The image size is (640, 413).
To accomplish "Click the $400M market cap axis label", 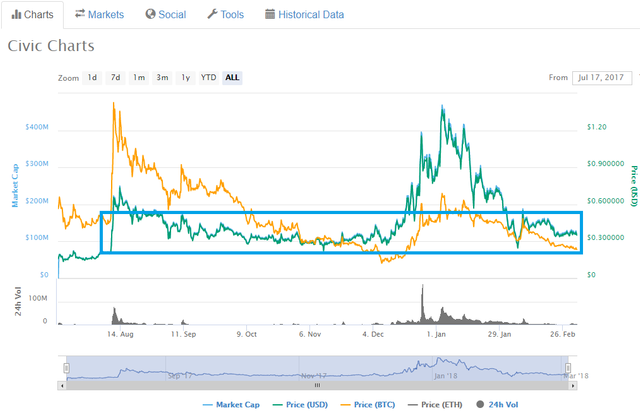I will pyautogui.click(x=37, y=127).
